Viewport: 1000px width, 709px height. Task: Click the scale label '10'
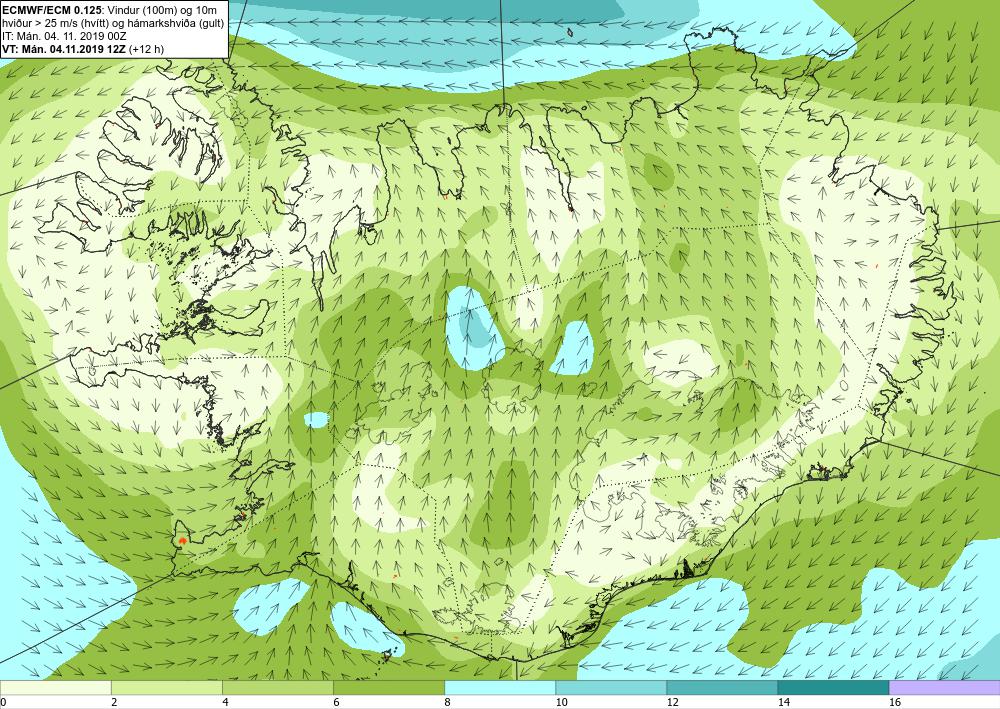(x=561, y=703)
